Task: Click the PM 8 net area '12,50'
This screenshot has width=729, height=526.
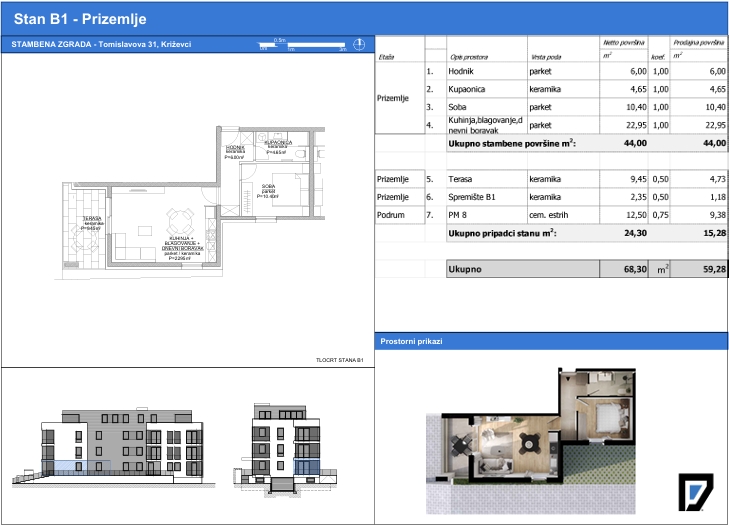Action: tap(636, 215)
